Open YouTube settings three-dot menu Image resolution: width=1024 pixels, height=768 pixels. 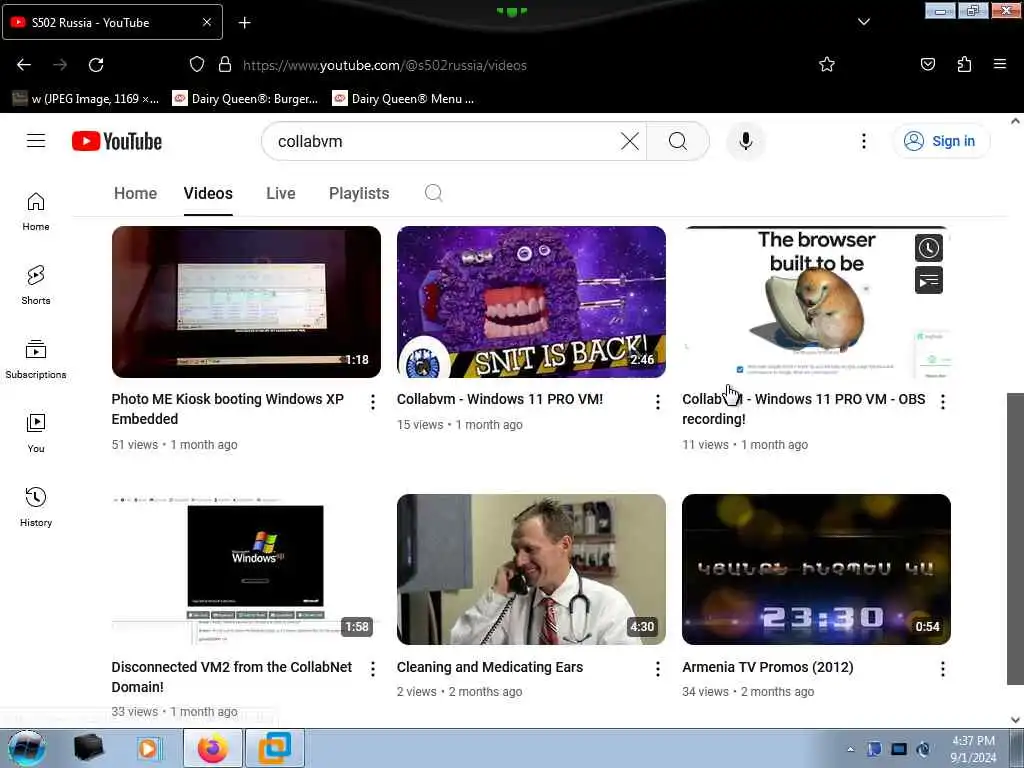coord(863,141)
